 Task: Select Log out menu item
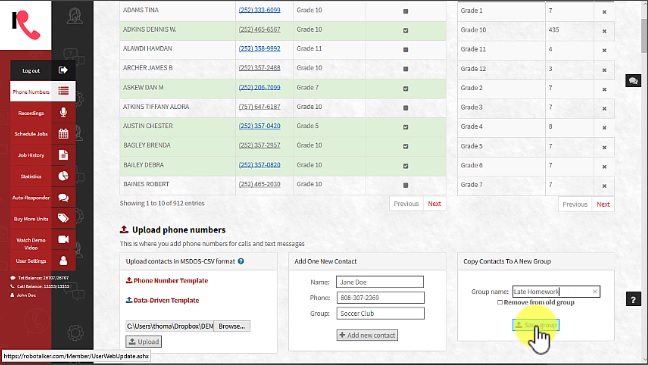point(31,70)
